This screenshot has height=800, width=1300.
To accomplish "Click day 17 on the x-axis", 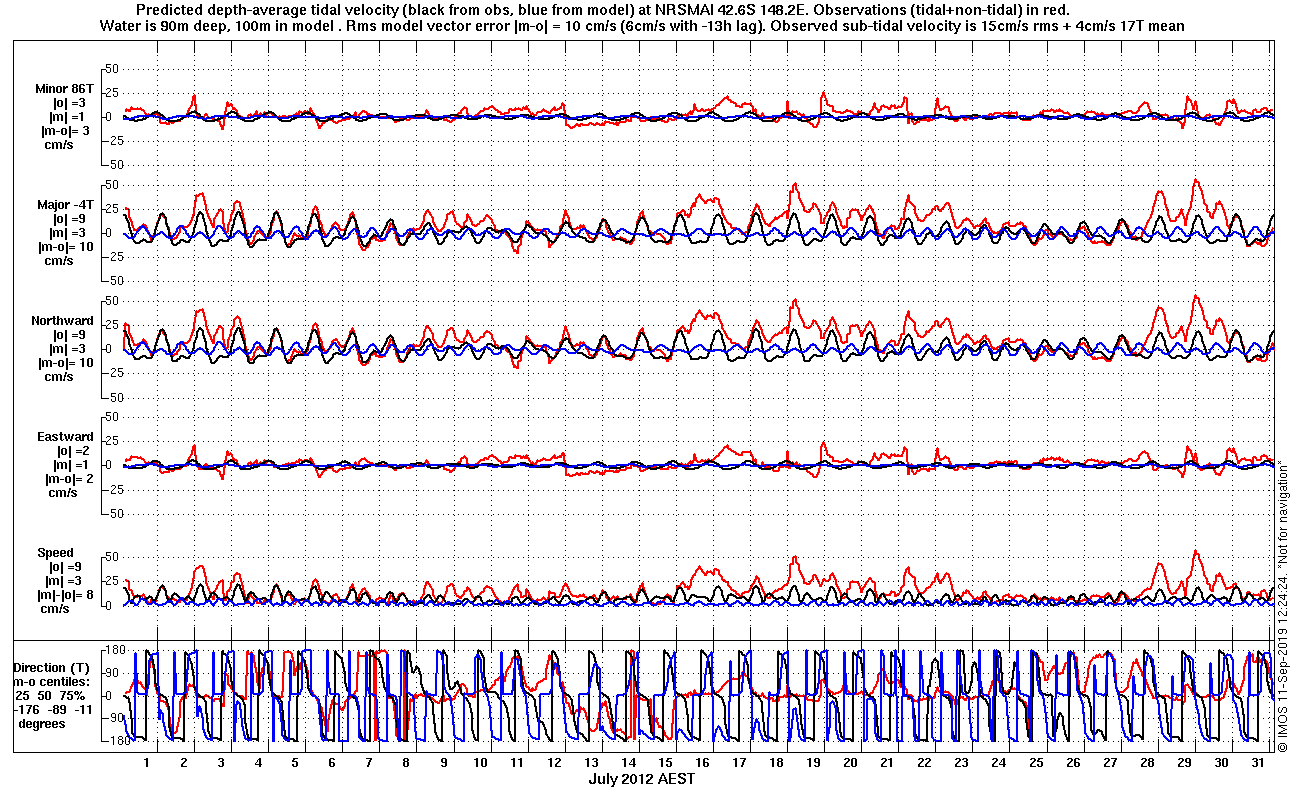I will click(739, 762).
